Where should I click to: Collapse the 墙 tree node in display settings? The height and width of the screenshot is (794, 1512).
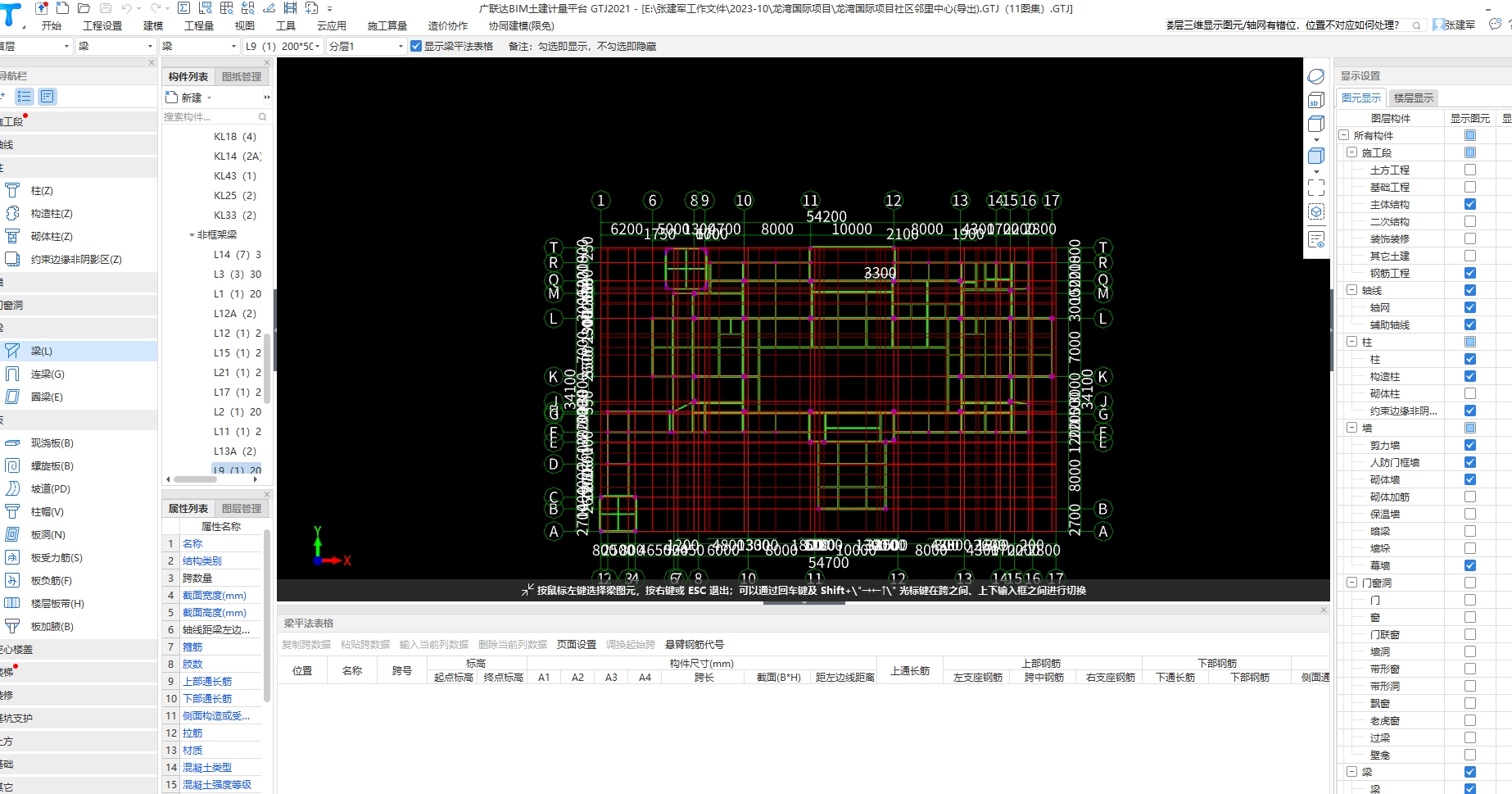tap(1352, 428)
